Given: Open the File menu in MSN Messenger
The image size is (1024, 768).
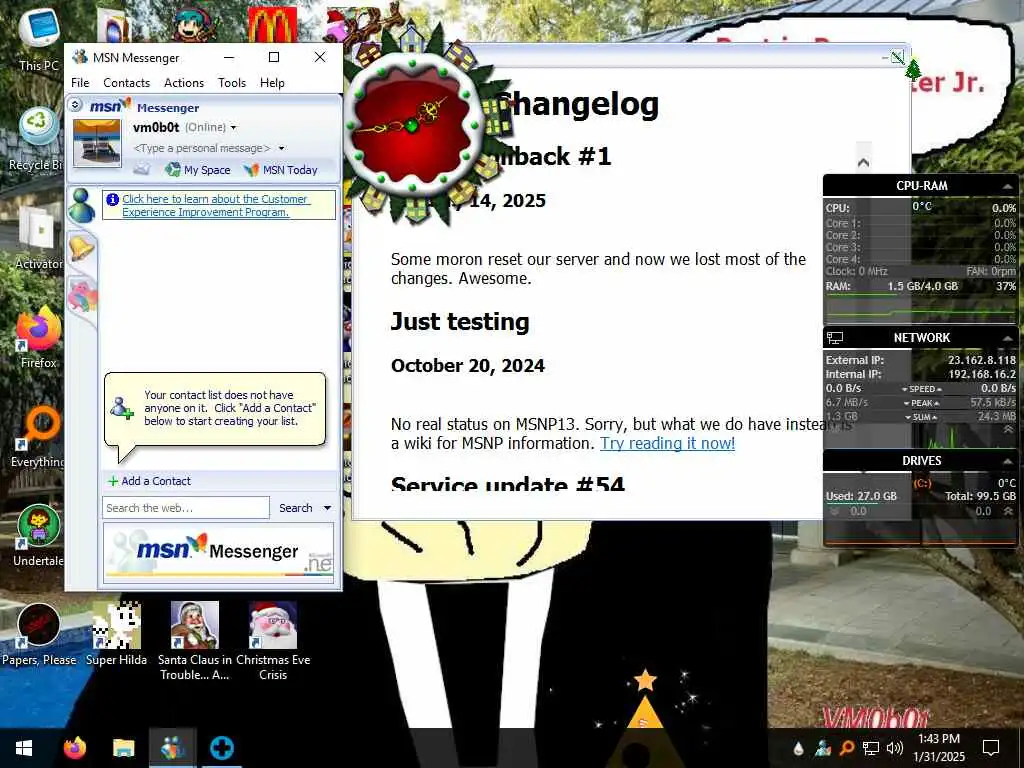Looking at the screenshot, I should click(x=80, y=83).
